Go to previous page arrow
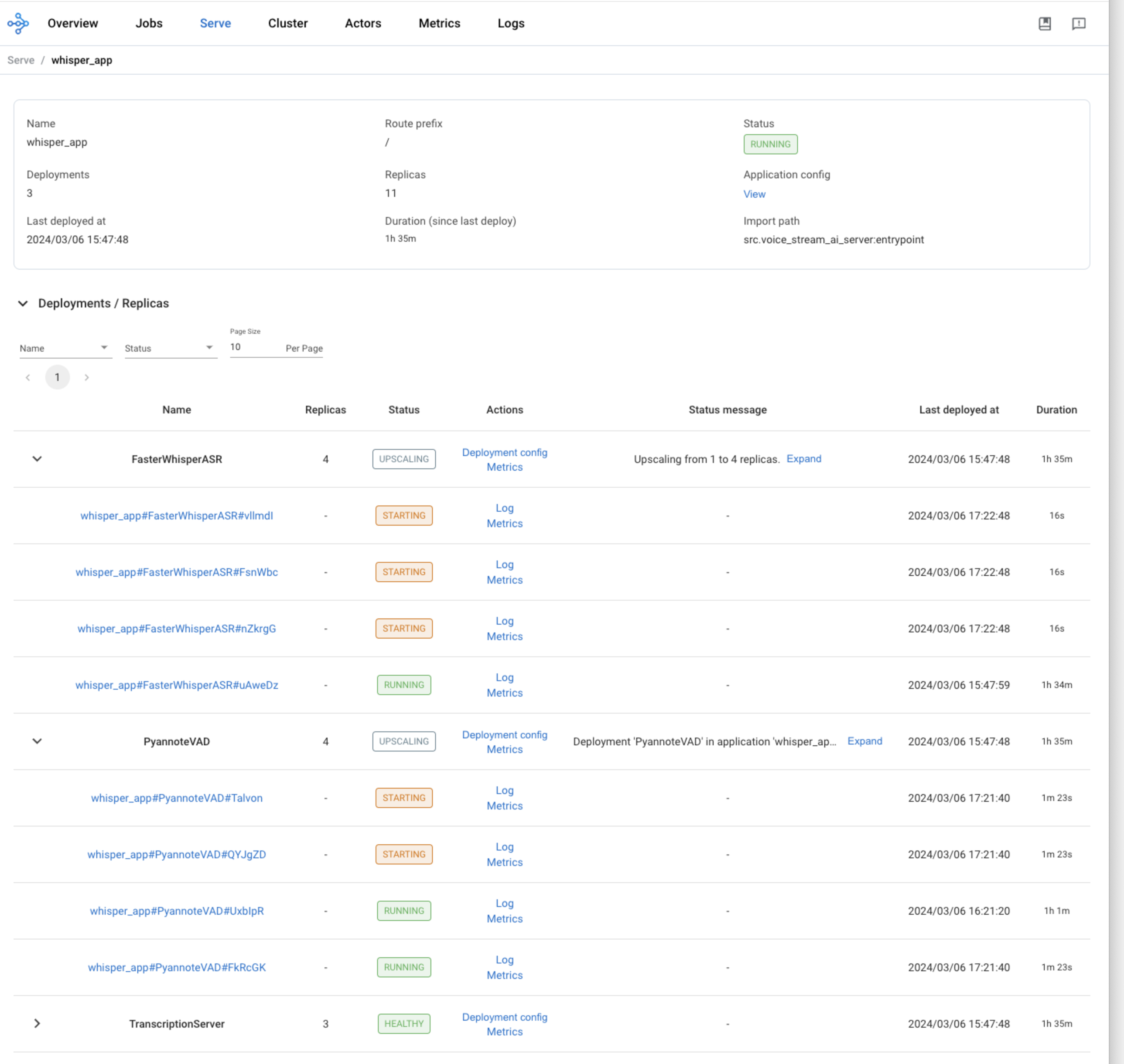Viewport: 1124px width, 1064px height. 28,377
